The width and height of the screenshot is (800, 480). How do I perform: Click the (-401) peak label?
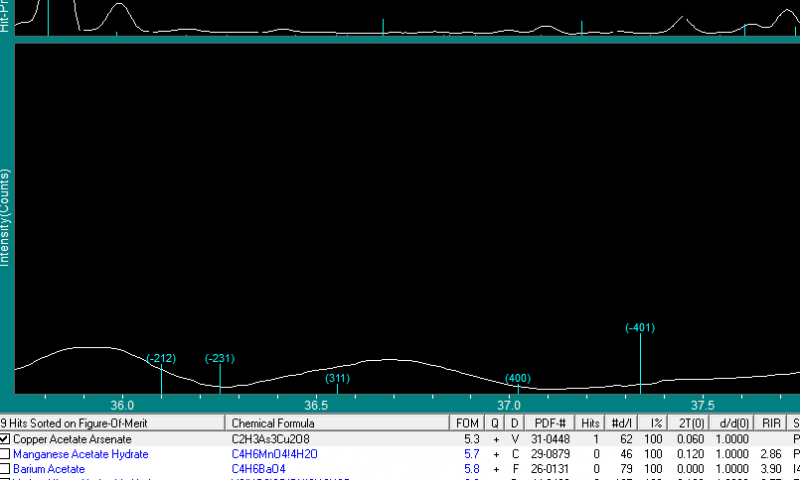click(x=640, y=327)
